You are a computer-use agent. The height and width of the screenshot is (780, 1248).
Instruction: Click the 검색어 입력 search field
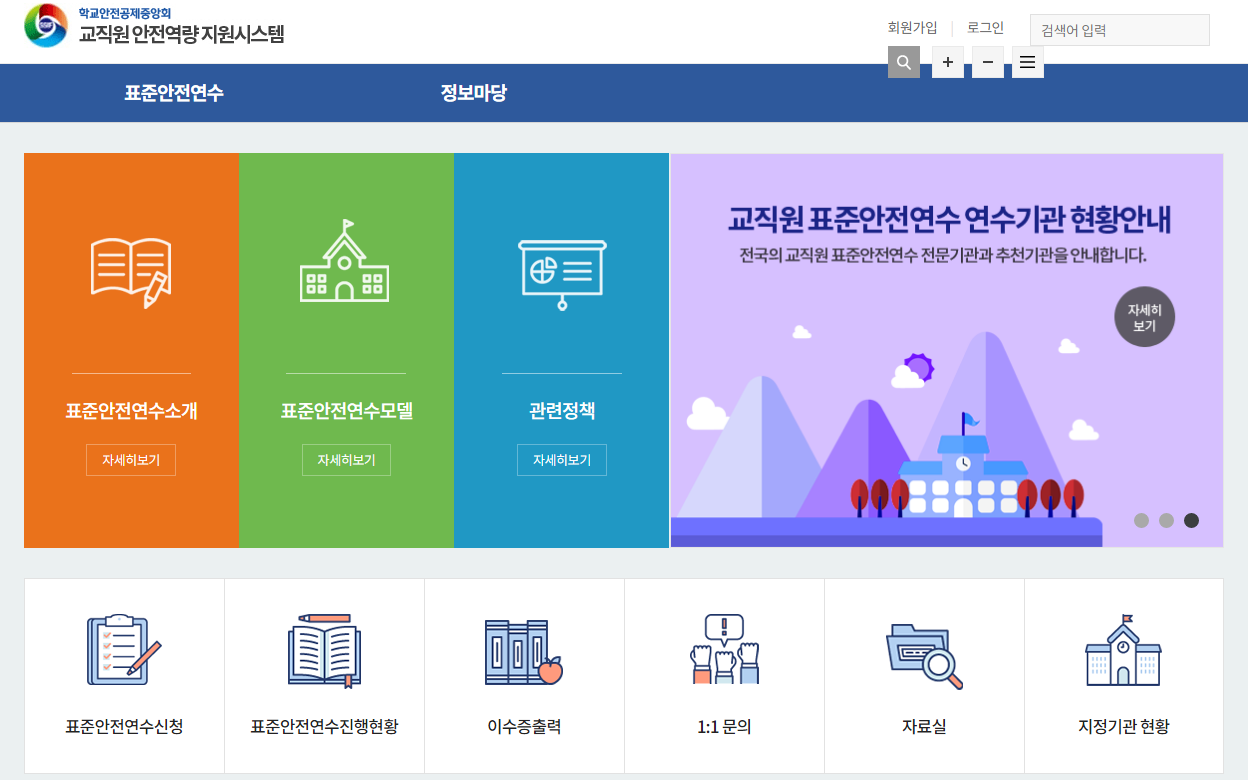[x=1119, y=29]
